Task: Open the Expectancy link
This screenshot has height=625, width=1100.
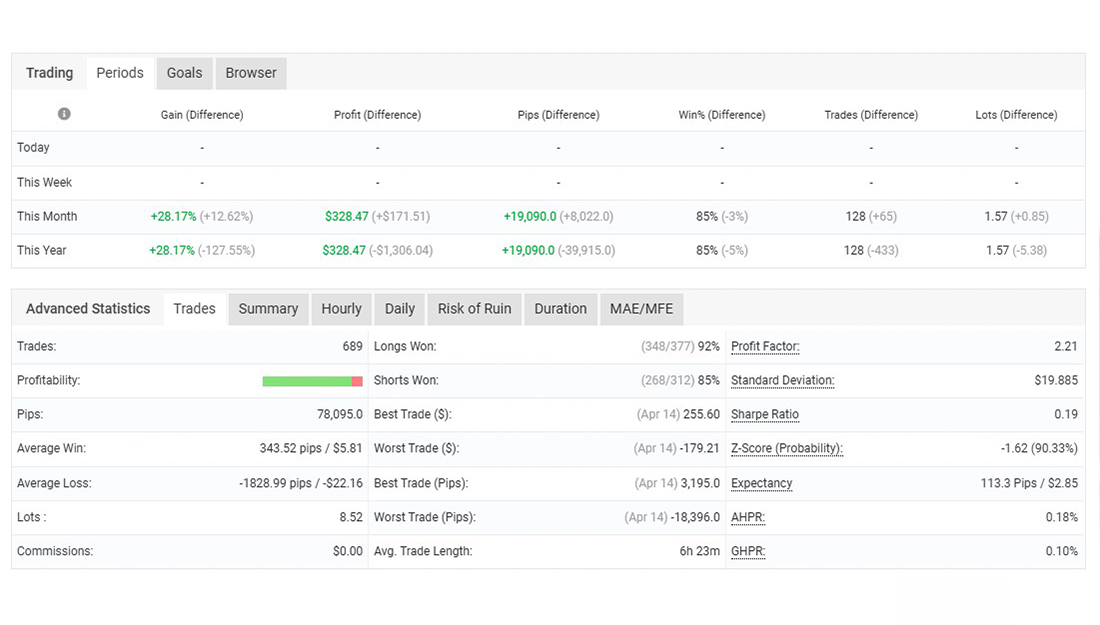Action: [x=761, y=483]
